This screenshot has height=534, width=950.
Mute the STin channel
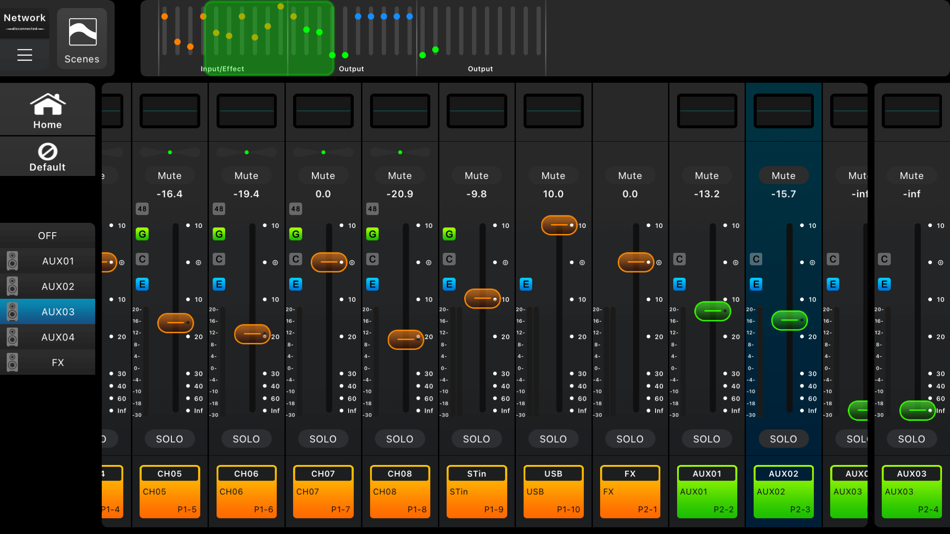477,176
